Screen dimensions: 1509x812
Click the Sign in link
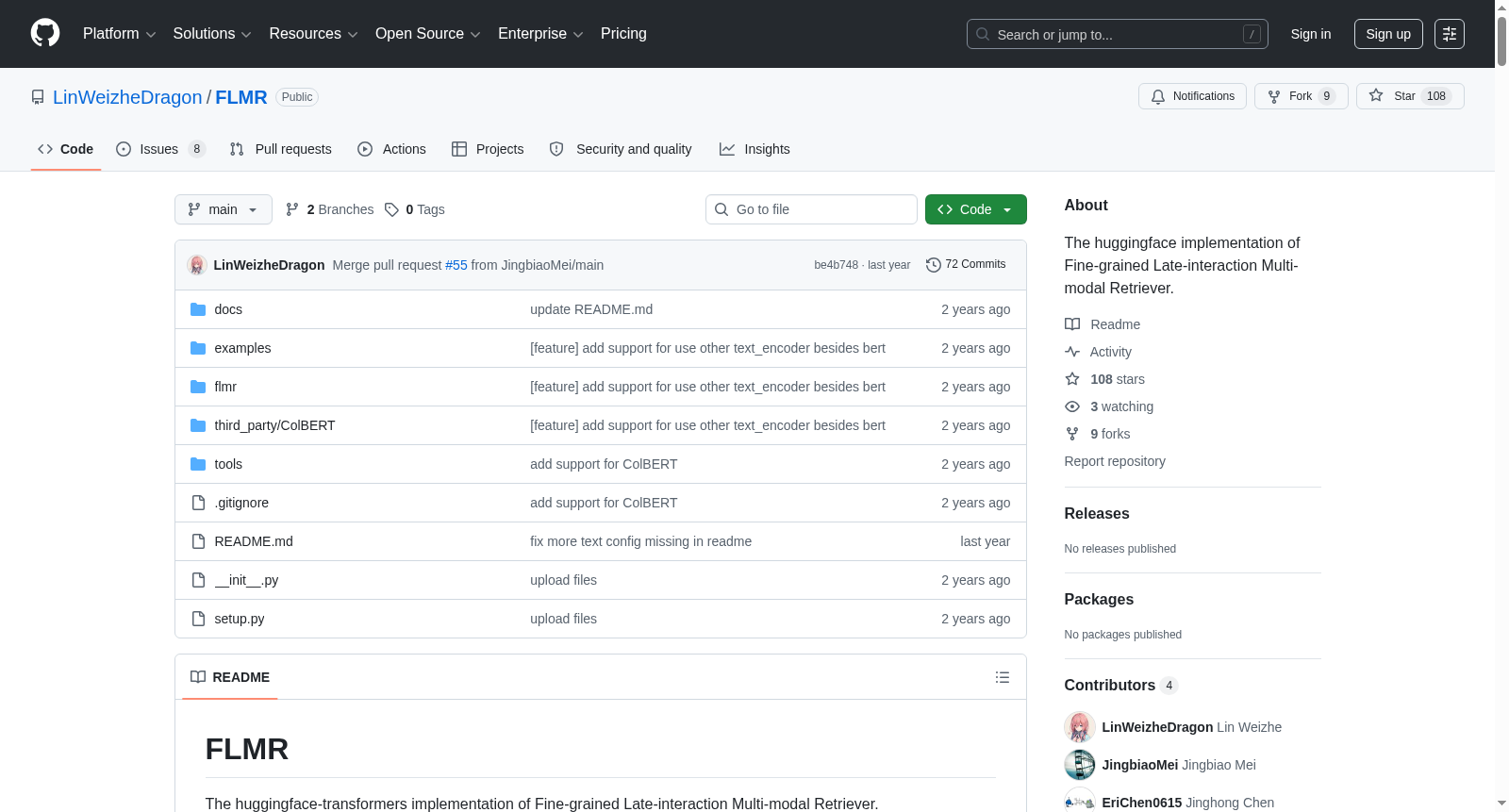(1311, 34)
